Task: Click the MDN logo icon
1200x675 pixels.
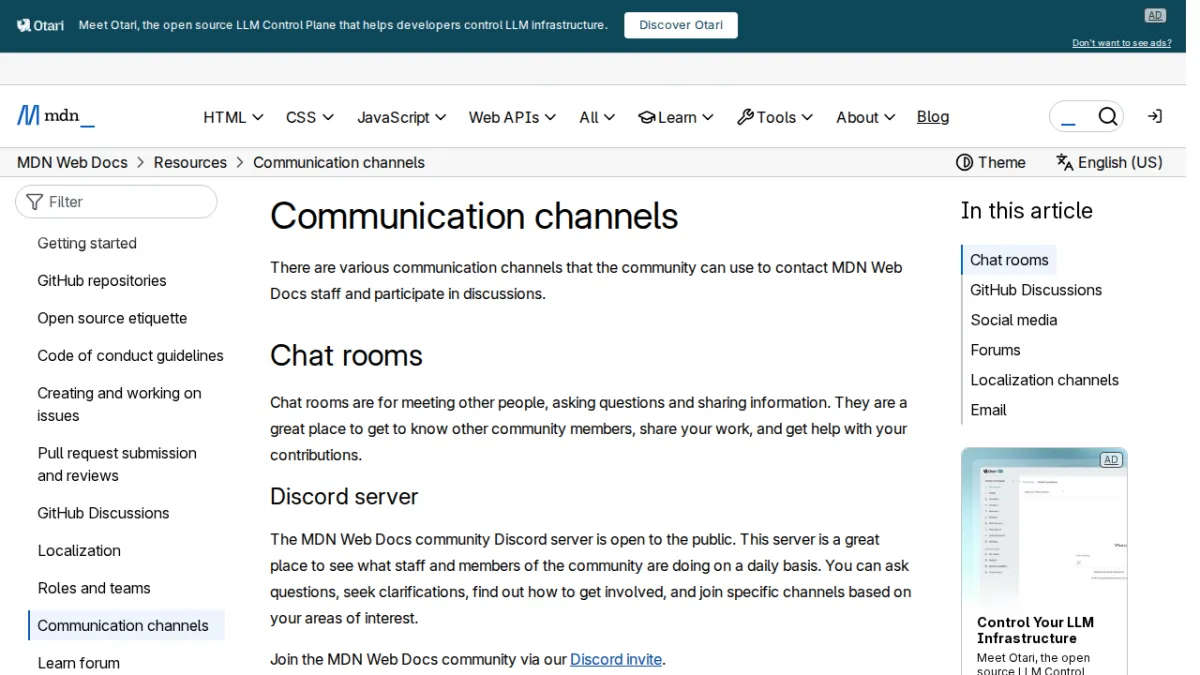Action: pos(56,116)
